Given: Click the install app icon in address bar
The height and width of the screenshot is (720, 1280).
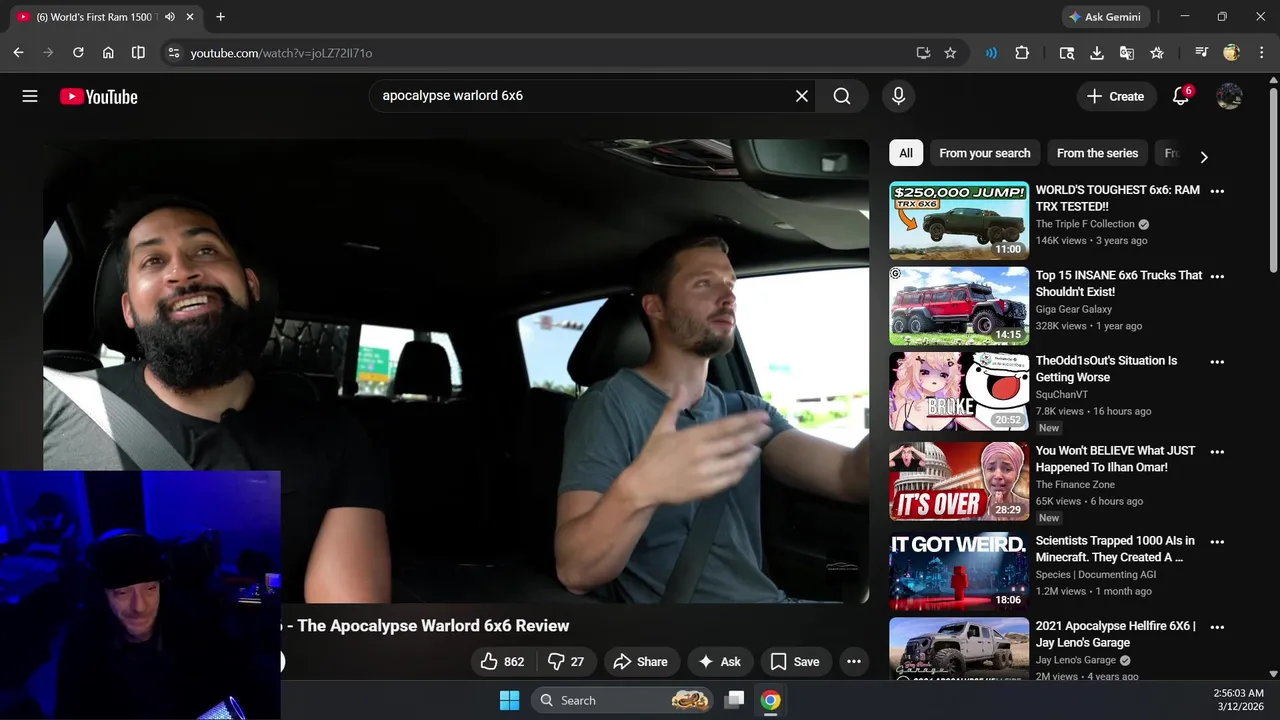Looking at the screenshot, I should pyautogui.click(x=923, y=53).
